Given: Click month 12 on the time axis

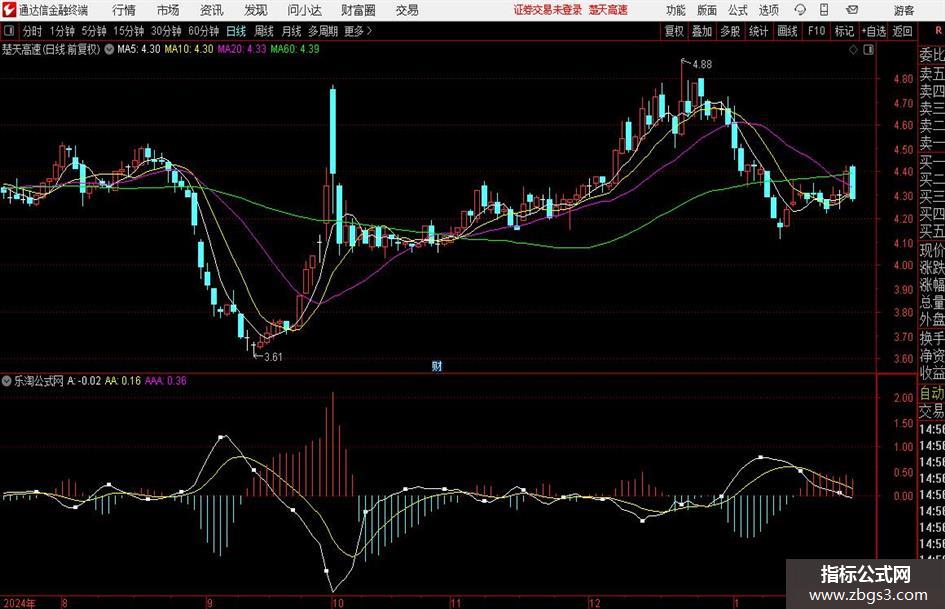Looking at the screenshot, I should 595,603.
